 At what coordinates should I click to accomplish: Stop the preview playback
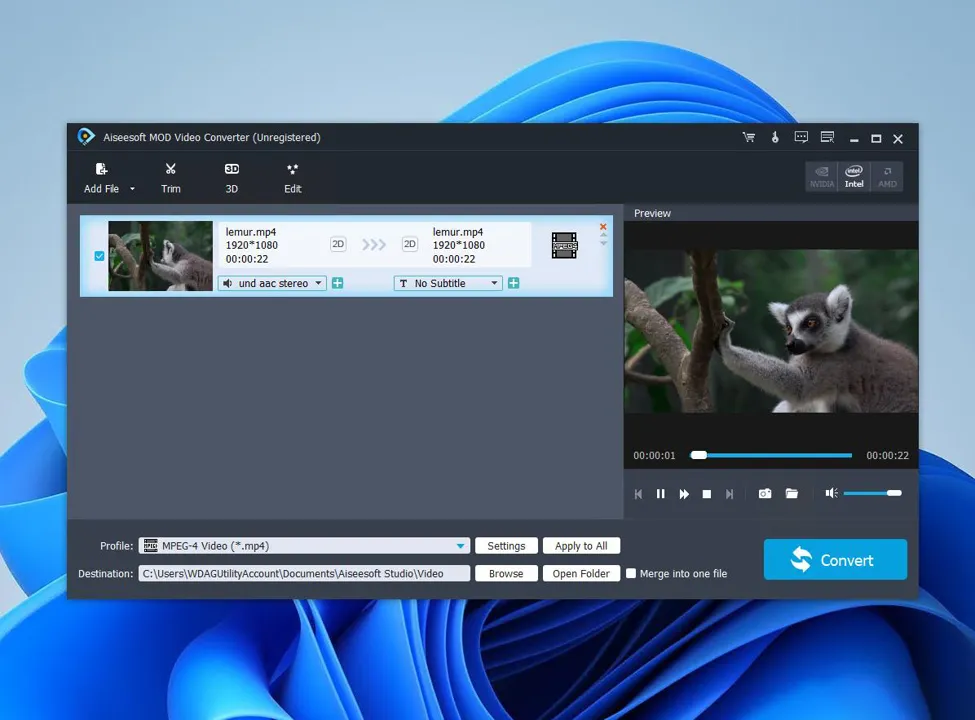pyautogui.click(x=706, y=494)
